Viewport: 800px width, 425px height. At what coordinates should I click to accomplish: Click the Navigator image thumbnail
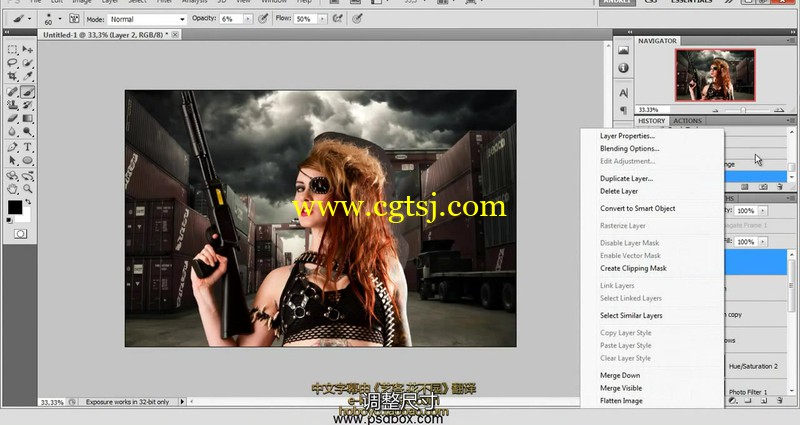715,75
